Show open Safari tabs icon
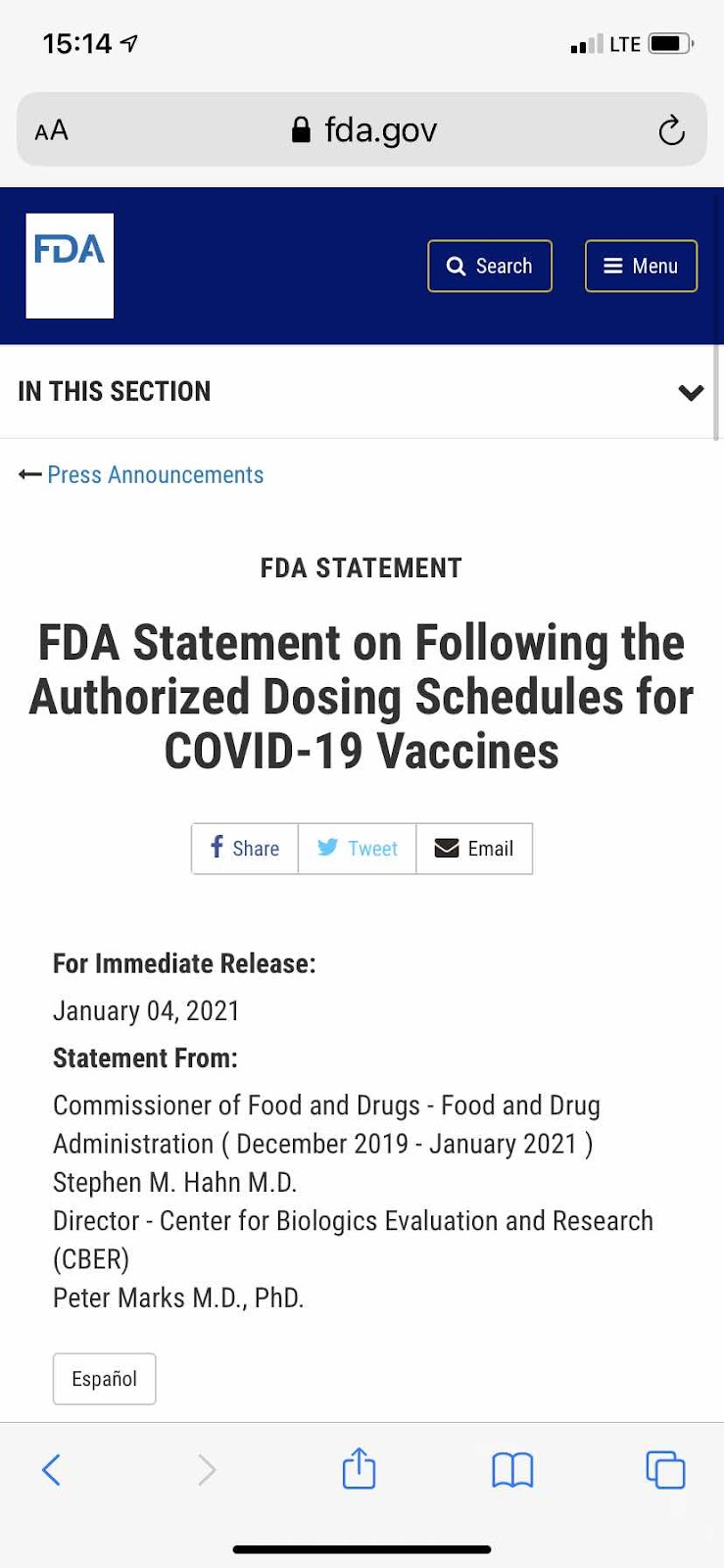 [x=665, y=1469]
